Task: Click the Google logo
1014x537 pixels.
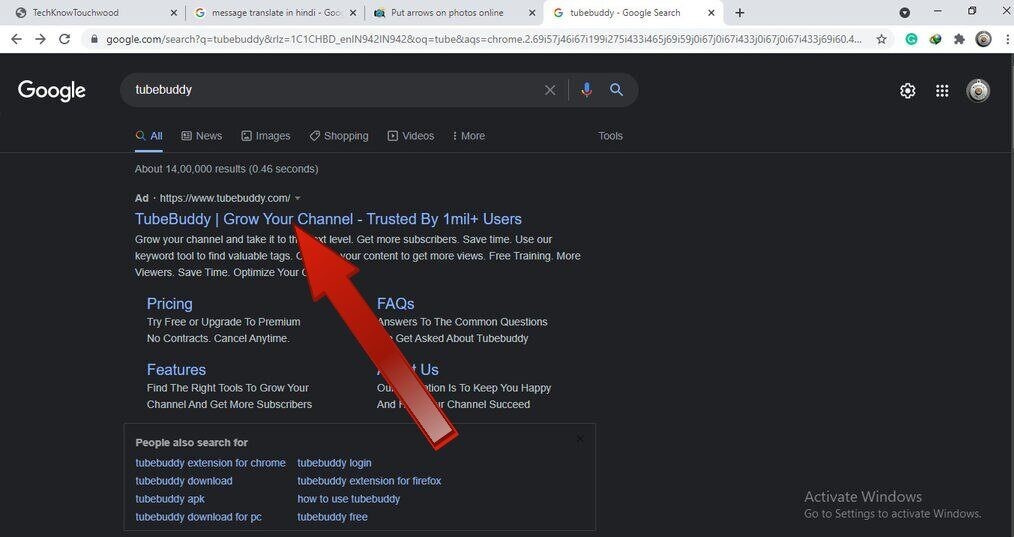Action: 52,91
